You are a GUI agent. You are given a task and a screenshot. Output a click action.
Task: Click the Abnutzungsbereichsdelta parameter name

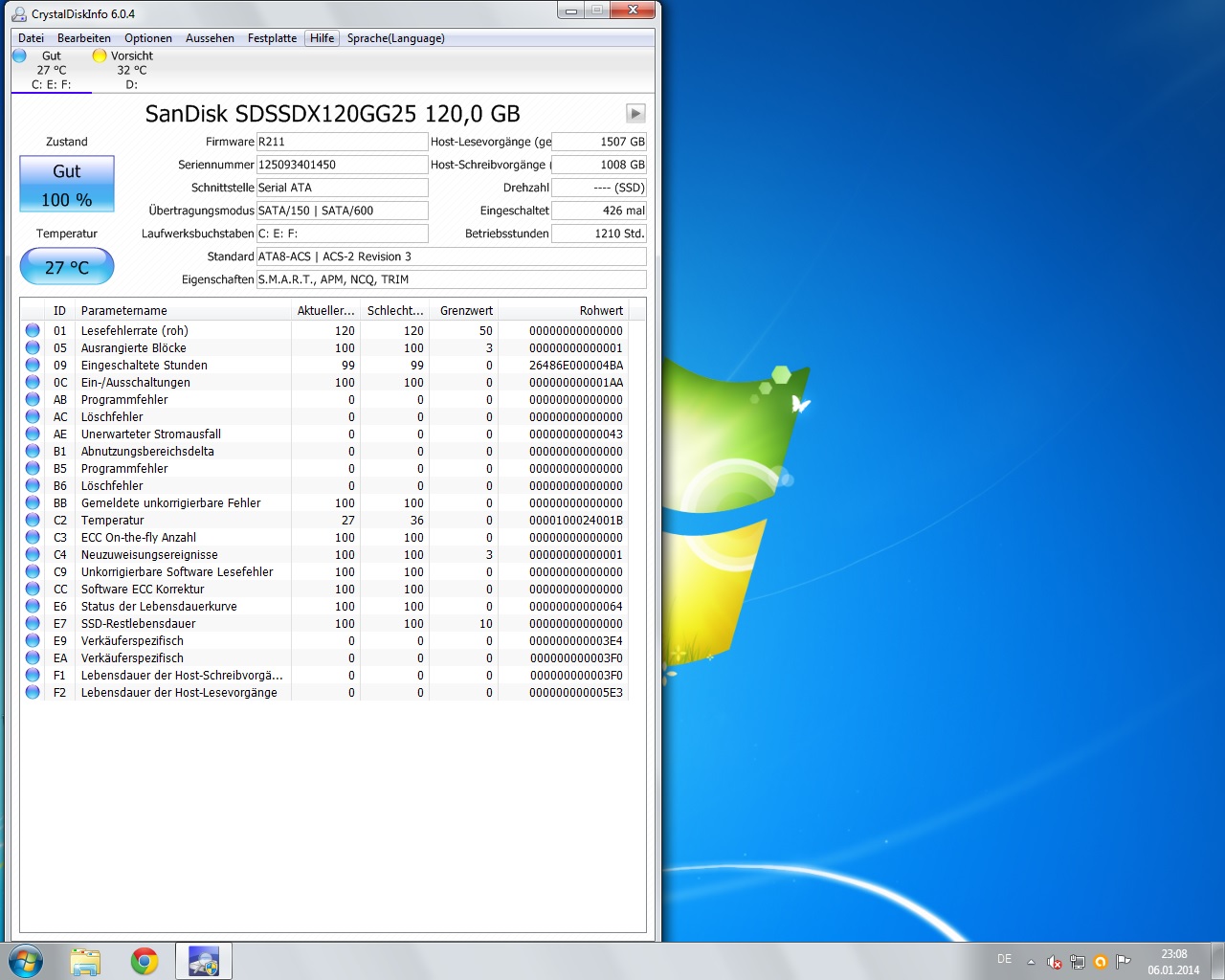(147, 451)
